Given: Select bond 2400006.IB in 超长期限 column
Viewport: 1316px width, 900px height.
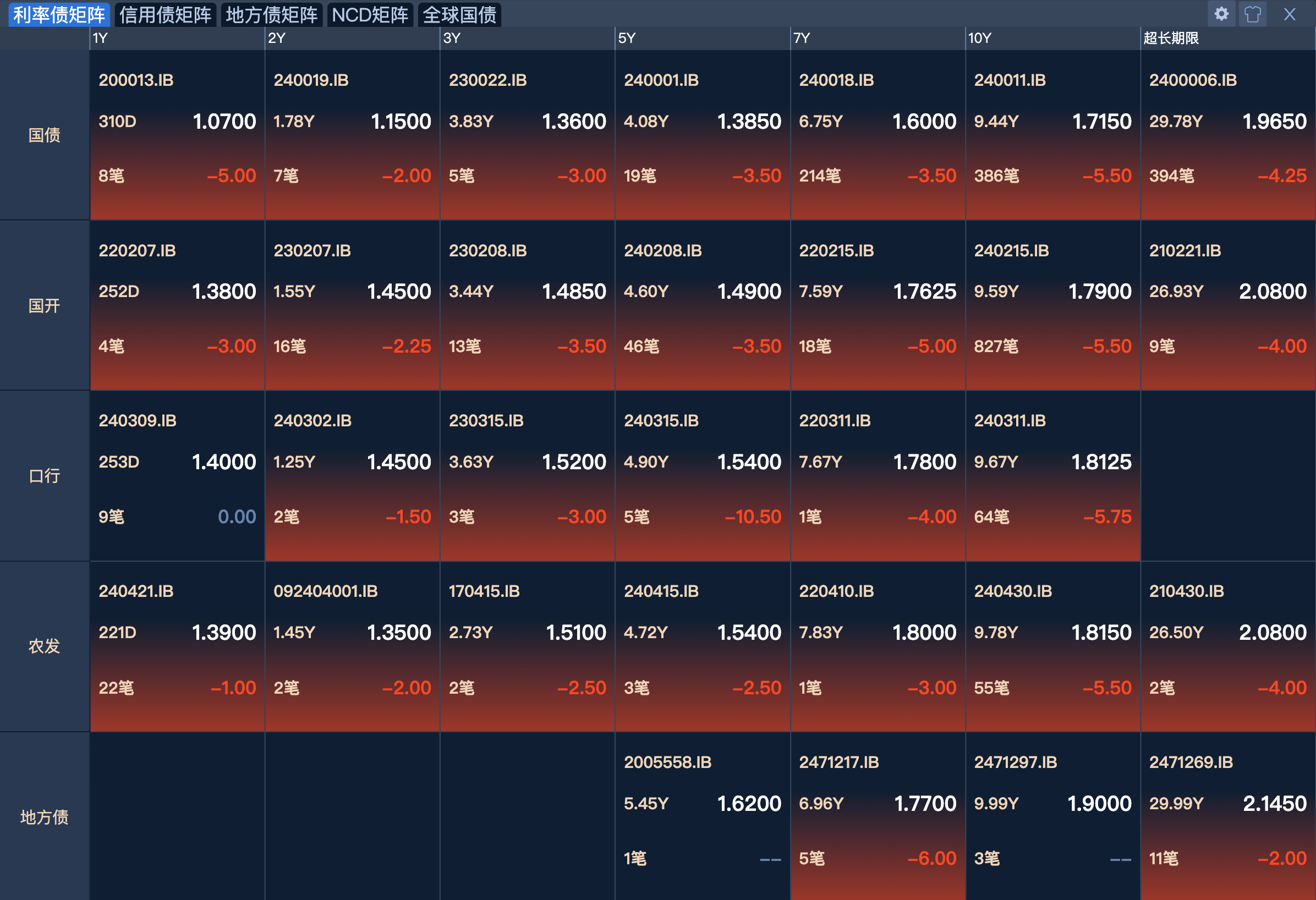Looking at the screenshot, I should [1193, 80].
